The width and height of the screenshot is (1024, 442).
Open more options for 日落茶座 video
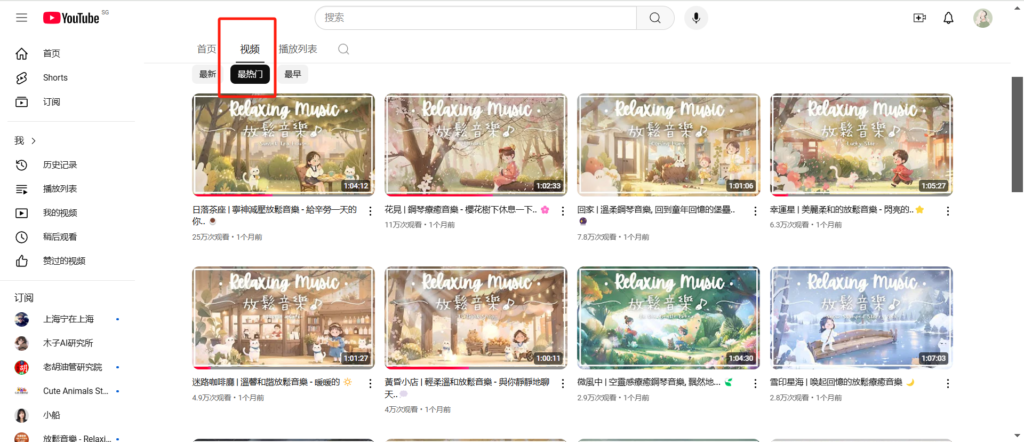click(x=370, y=211)
